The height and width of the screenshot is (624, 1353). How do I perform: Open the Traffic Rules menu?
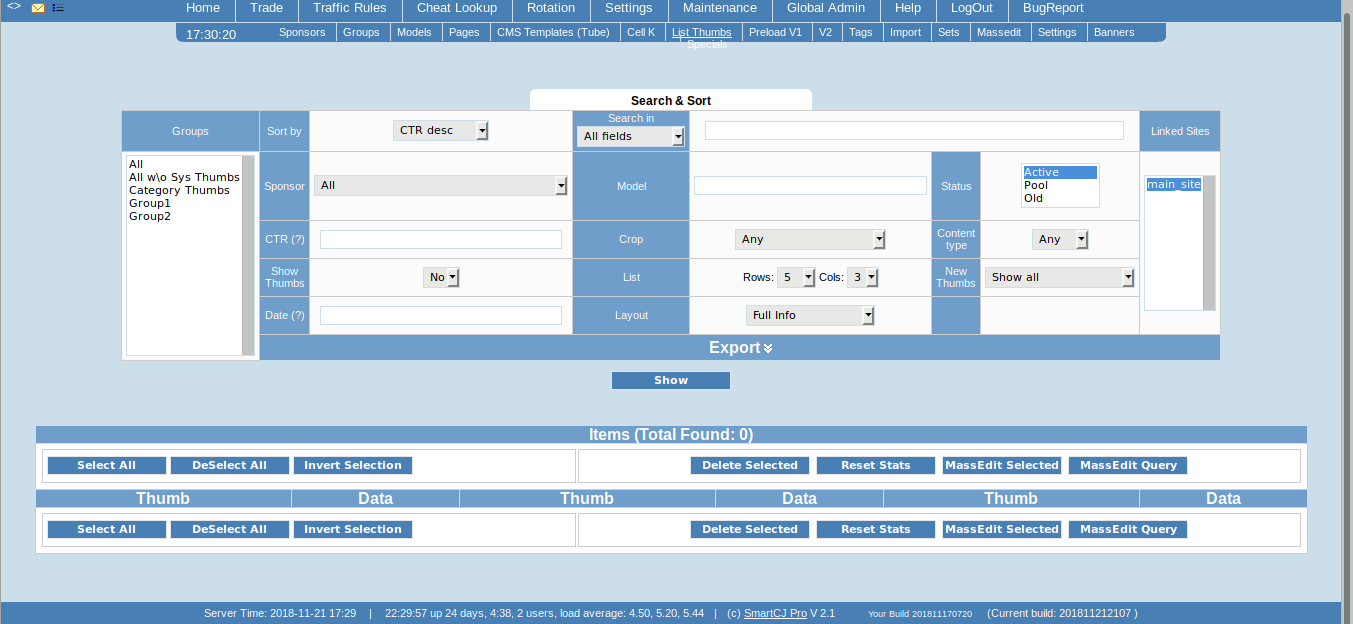[349, 8]
